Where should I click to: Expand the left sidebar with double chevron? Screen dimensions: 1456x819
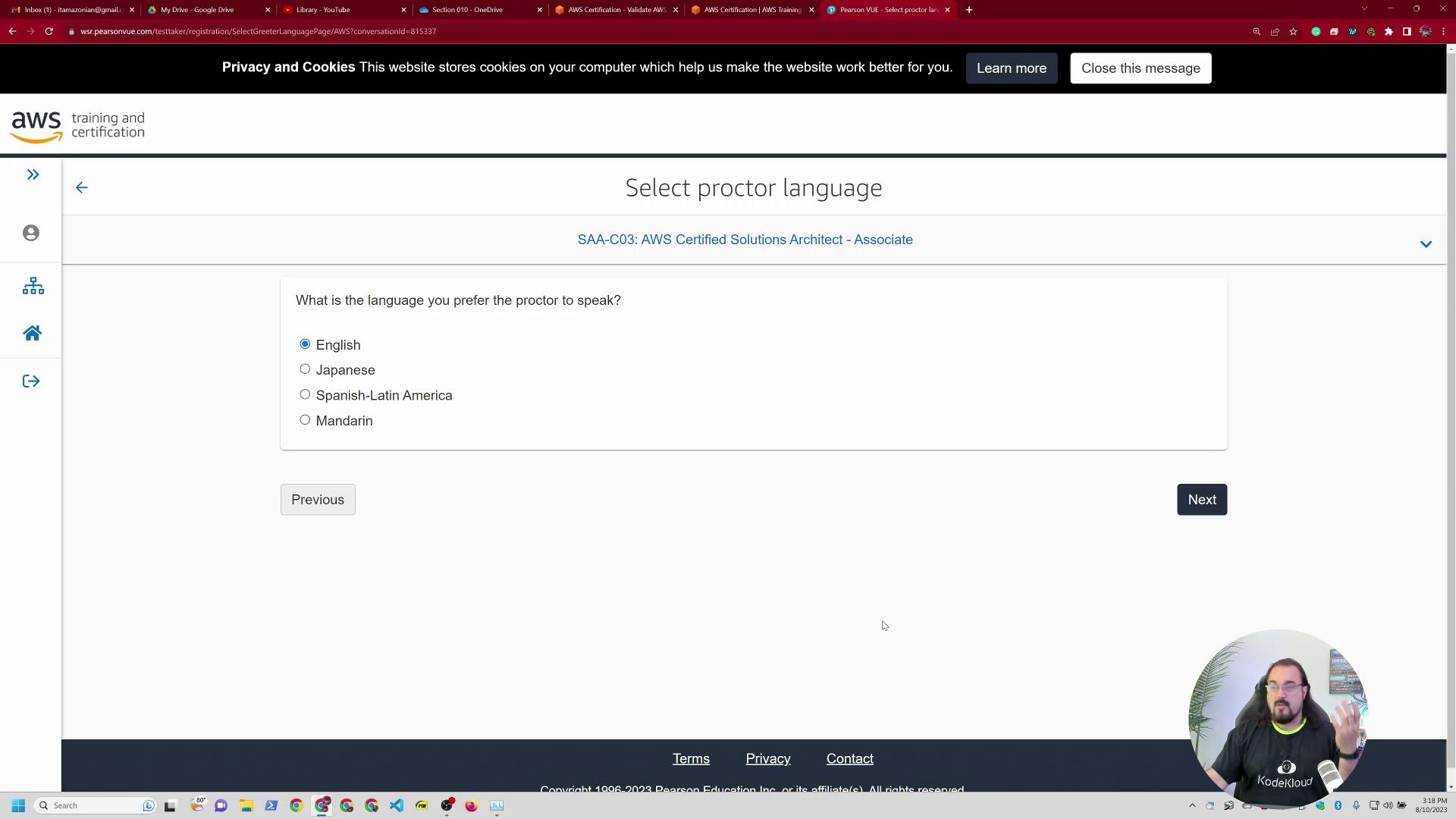pos(33,175)
